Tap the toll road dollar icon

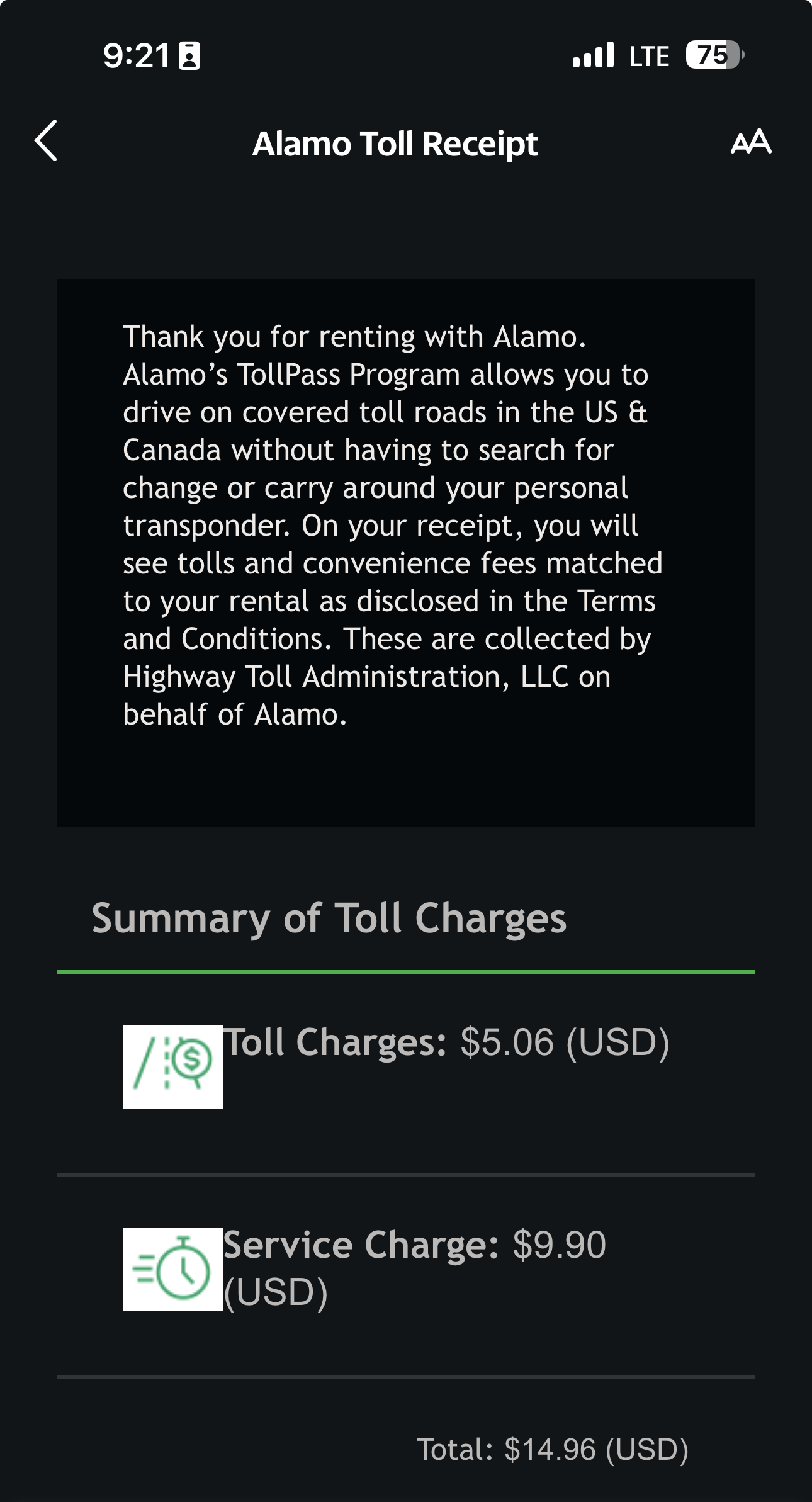(x=172, y=1066)
